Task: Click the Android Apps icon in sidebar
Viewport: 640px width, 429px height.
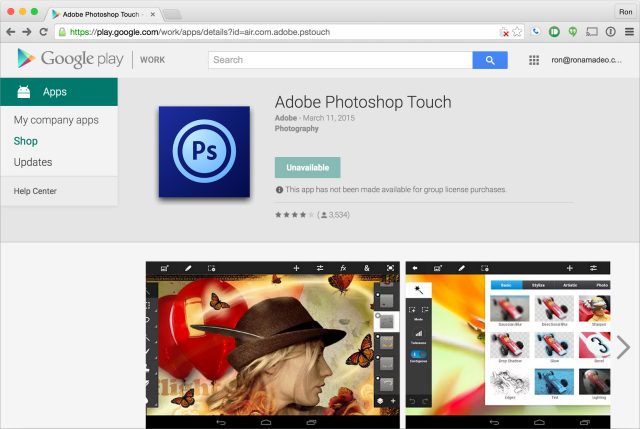Action: click(x=24, y=92)
